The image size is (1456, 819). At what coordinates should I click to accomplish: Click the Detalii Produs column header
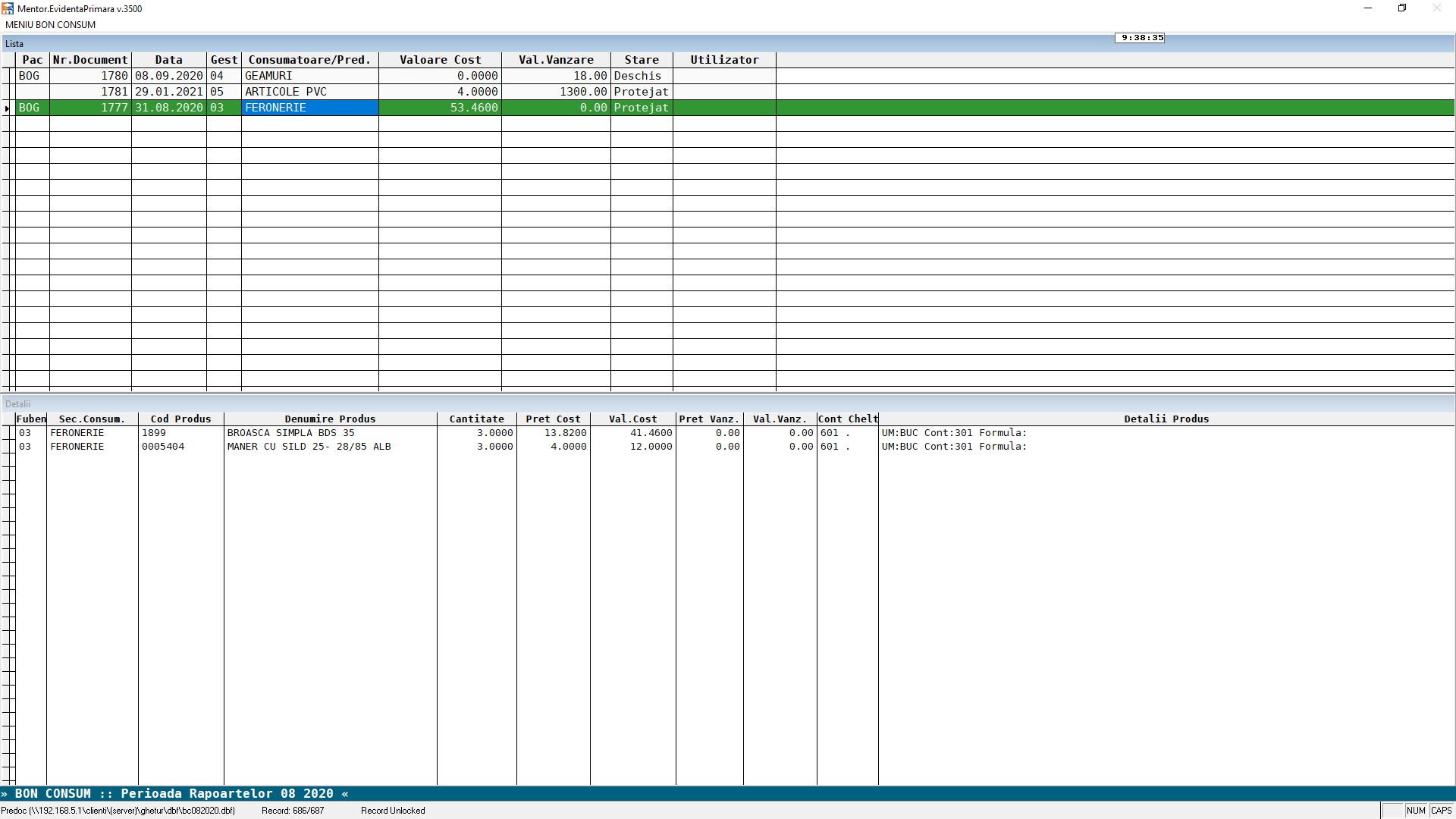[1166, 419]
